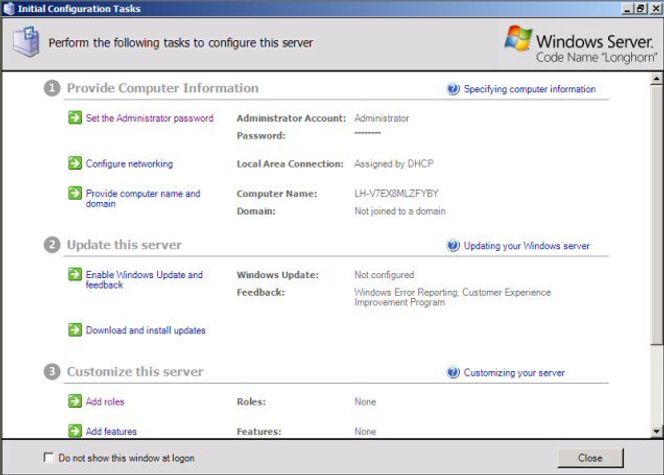
Task: Open Download and install updates link
Action: 145,330
